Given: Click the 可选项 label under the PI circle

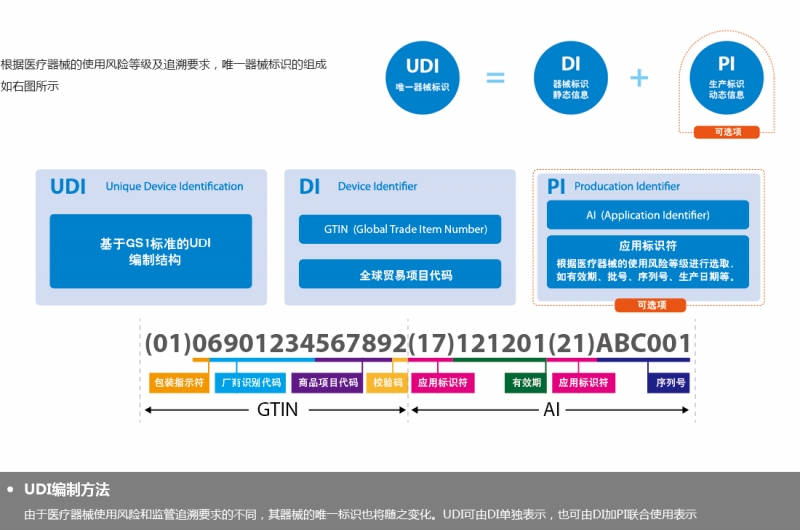Looking at the screenshot, I should (x=726, y=132).
